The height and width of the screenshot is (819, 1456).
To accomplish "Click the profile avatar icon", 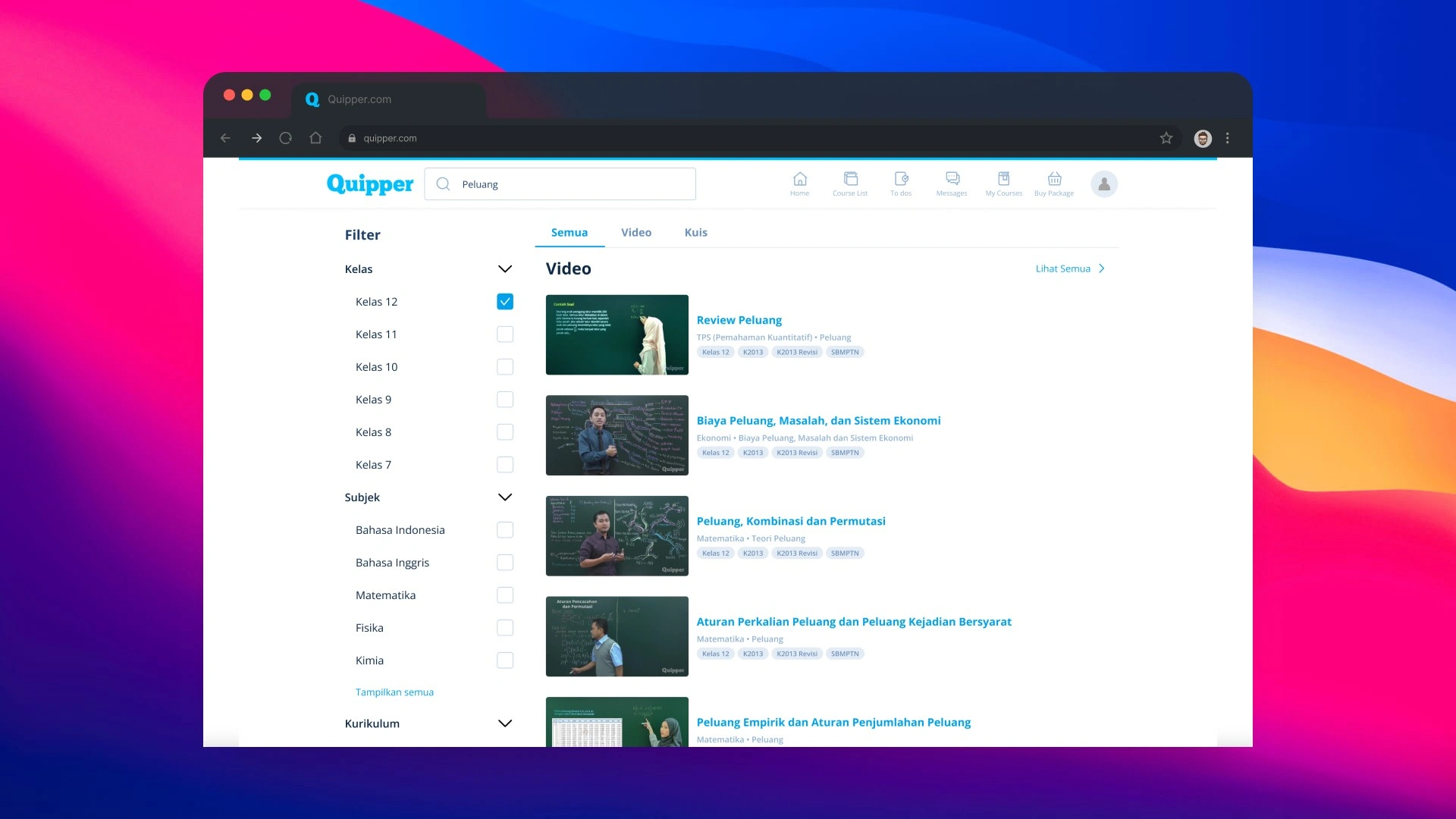I will [x=1104, y=184].
